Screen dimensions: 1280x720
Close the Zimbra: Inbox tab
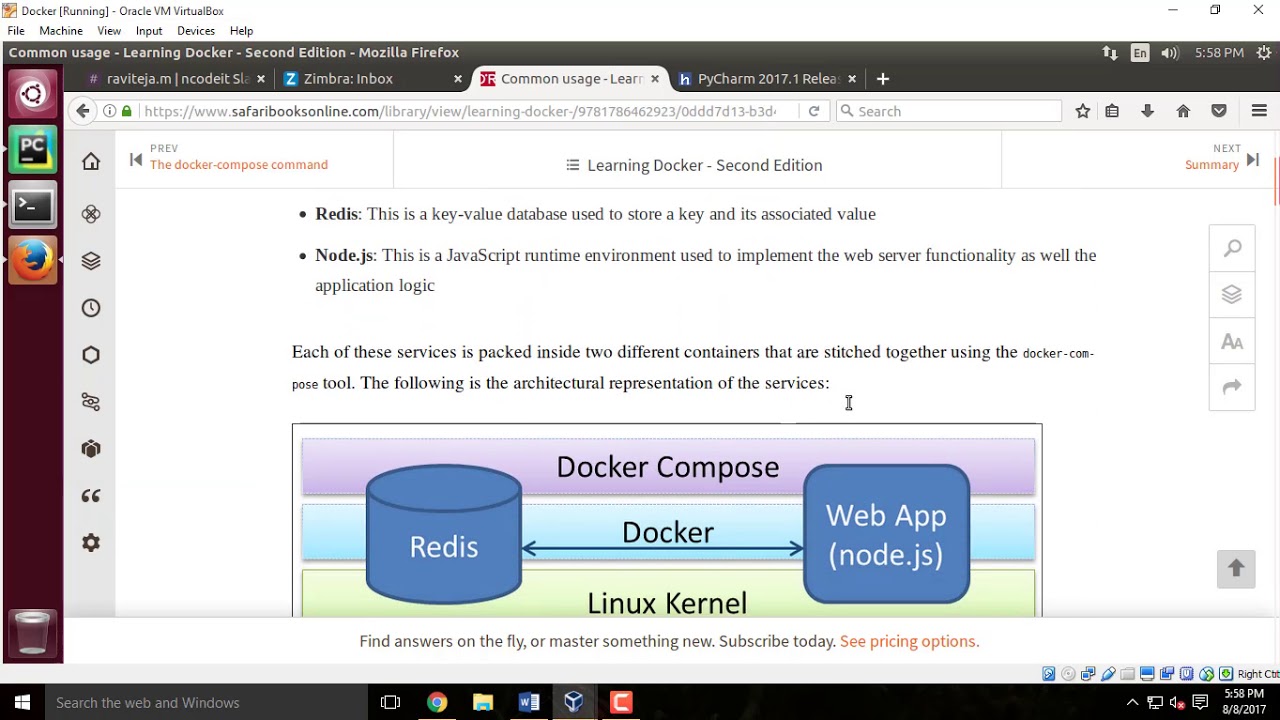(x=458, y=79)
